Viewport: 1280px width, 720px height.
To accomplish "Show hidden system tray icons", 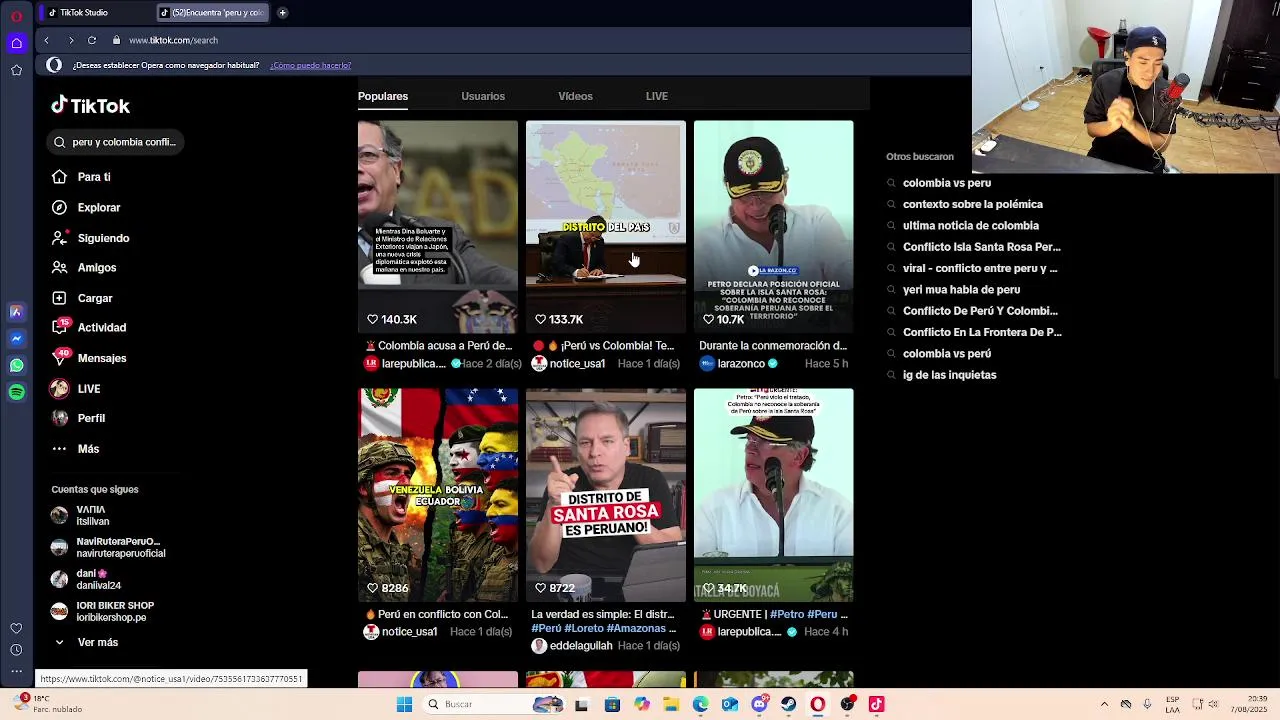I will pos(1104,704).
